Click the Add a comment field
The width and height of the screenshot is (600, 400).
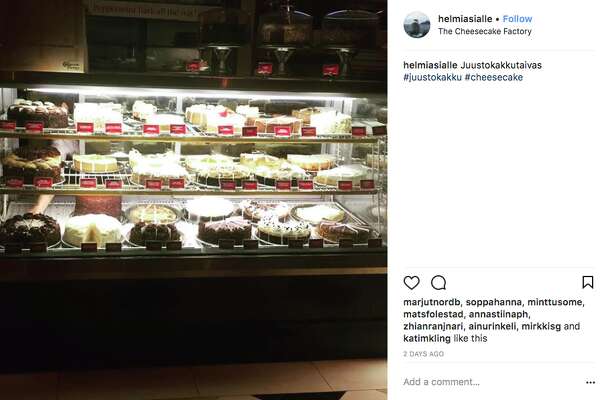(x=492, y=382)
